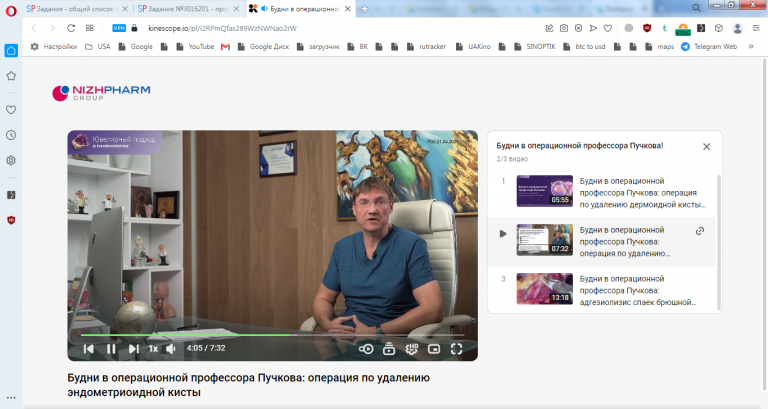Screen dimensions: 768x409
Task: Go back to the previous video
Action: pyautogui.click(x=89, y=349)
